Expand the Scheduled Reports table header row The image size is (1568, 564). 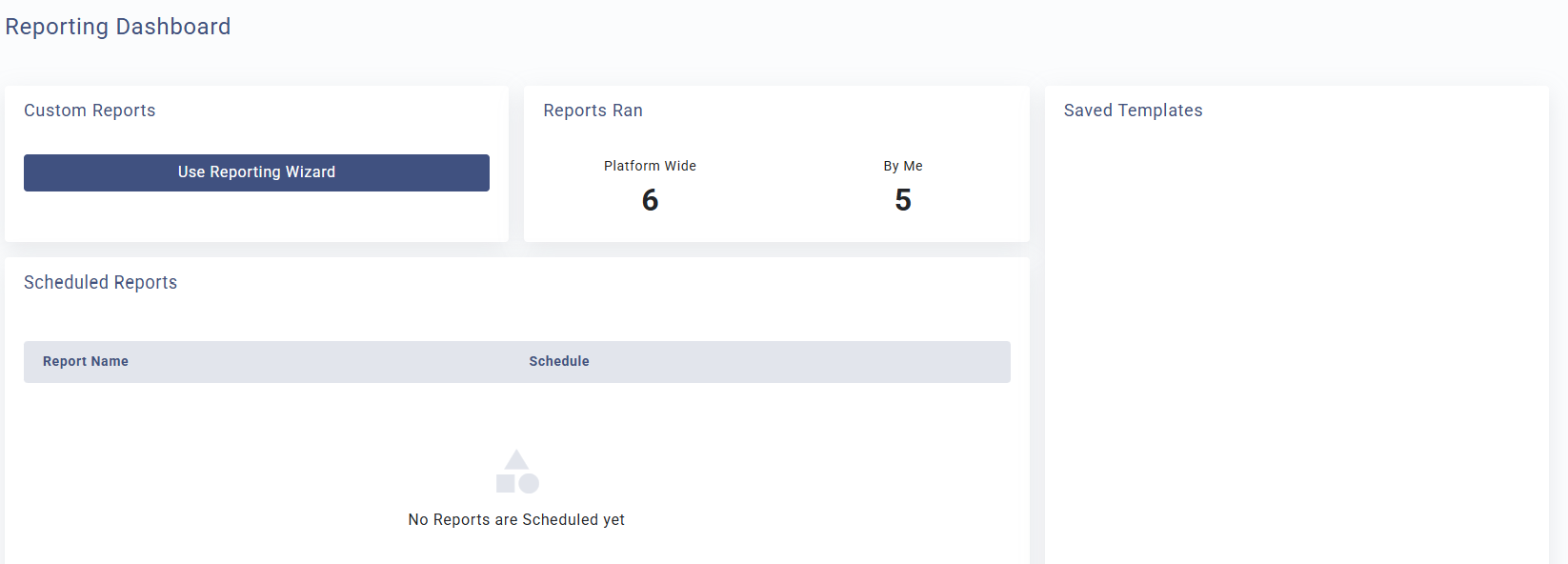tap(516, 361)
